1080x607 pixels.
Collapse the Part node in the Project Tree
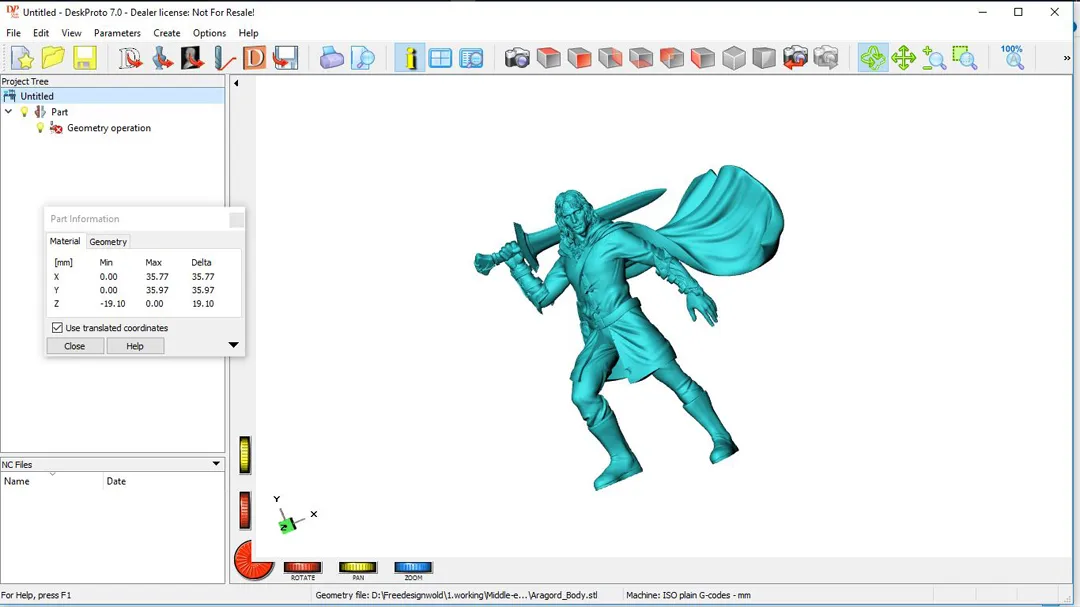(x=9, y=112)
